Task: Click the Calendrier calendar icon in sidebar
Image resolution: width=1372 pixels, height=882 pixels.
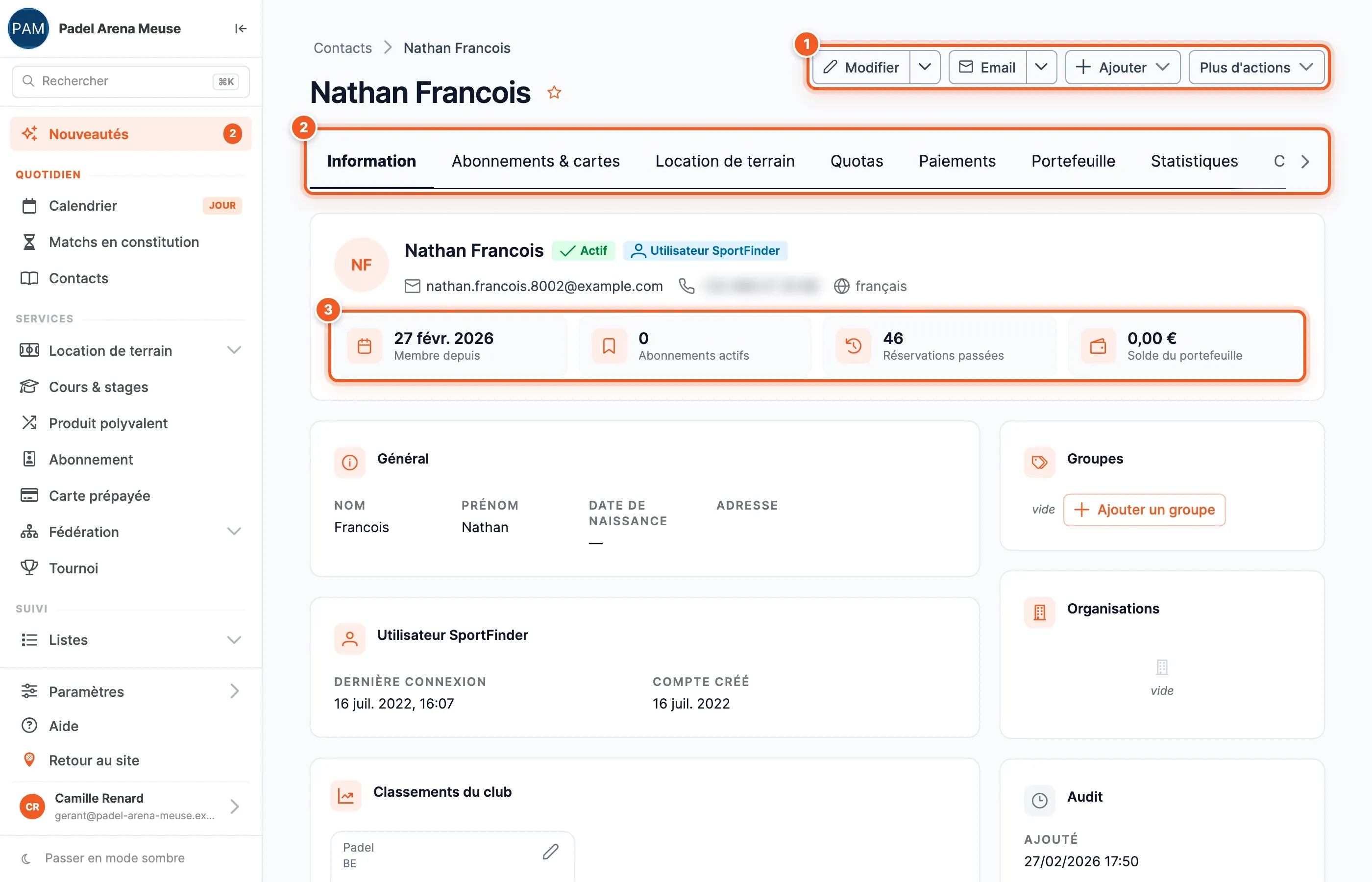Action: [29, 206]
